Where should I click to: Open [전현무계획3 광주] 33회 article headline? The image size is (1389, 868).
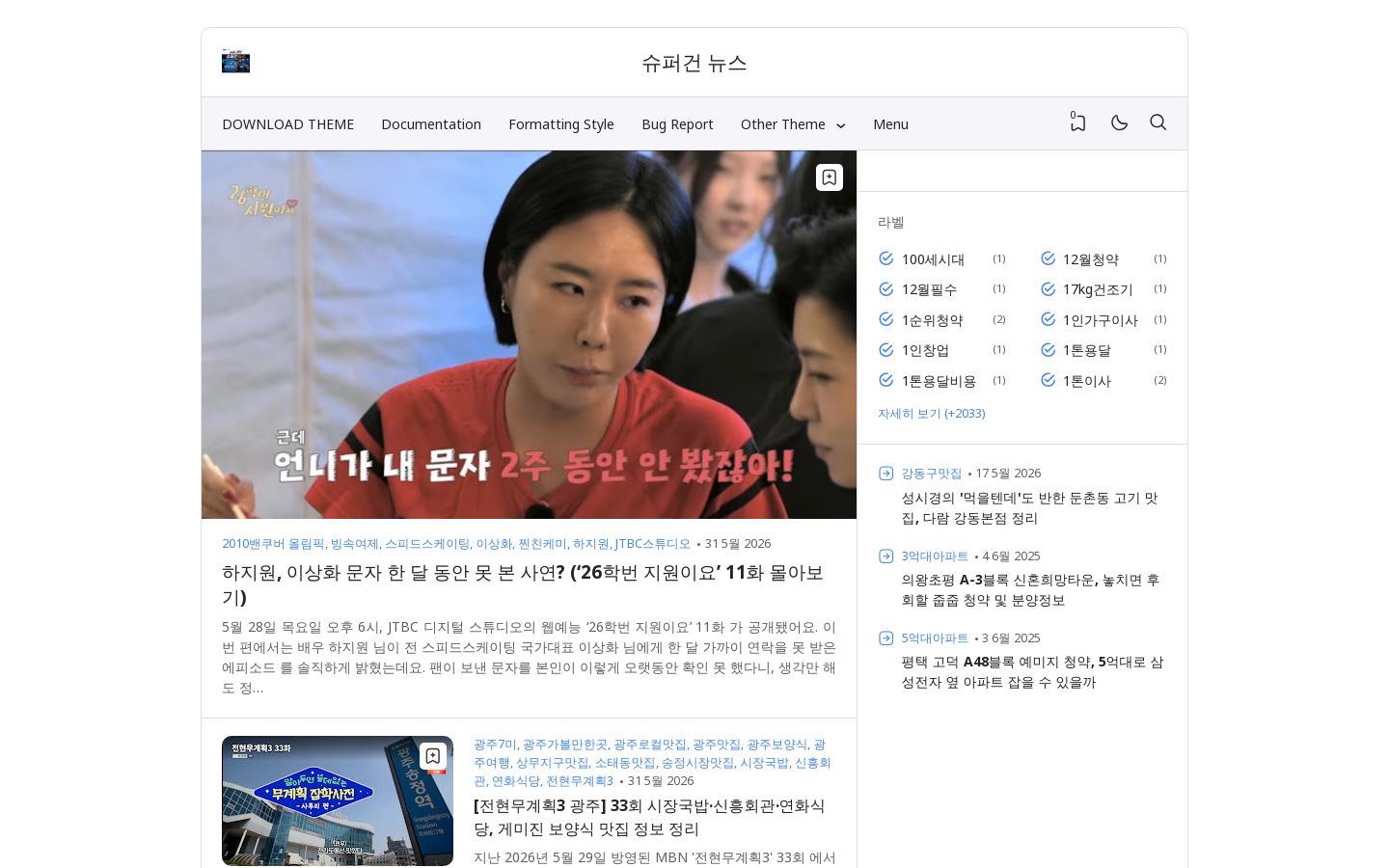649,817
